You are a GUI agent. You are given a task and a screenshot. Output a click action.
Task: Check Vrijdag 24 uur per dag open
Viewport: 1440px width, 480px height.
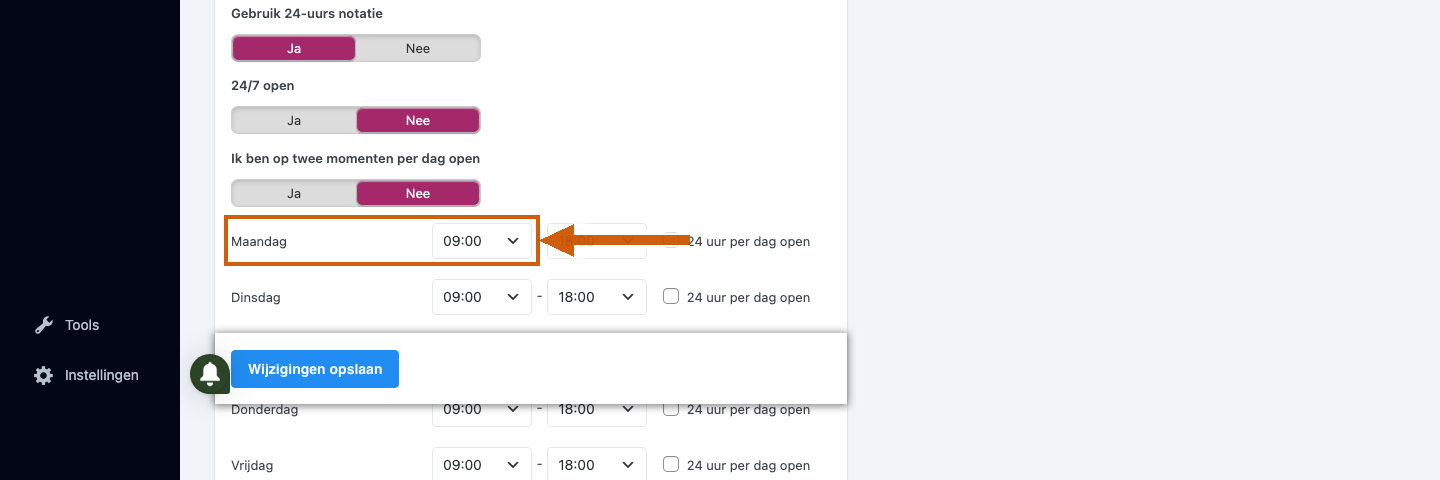coord(671,464)
